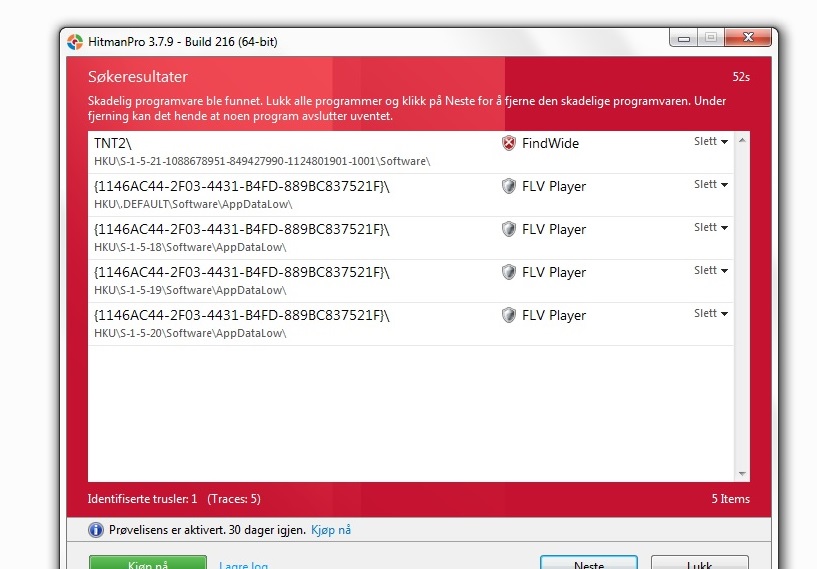The width and height of the screenshot is (817, 569).
Task: Click the shield icon for the S-1-5-20 FLV Player entry
Action: [x=509, y=315]
